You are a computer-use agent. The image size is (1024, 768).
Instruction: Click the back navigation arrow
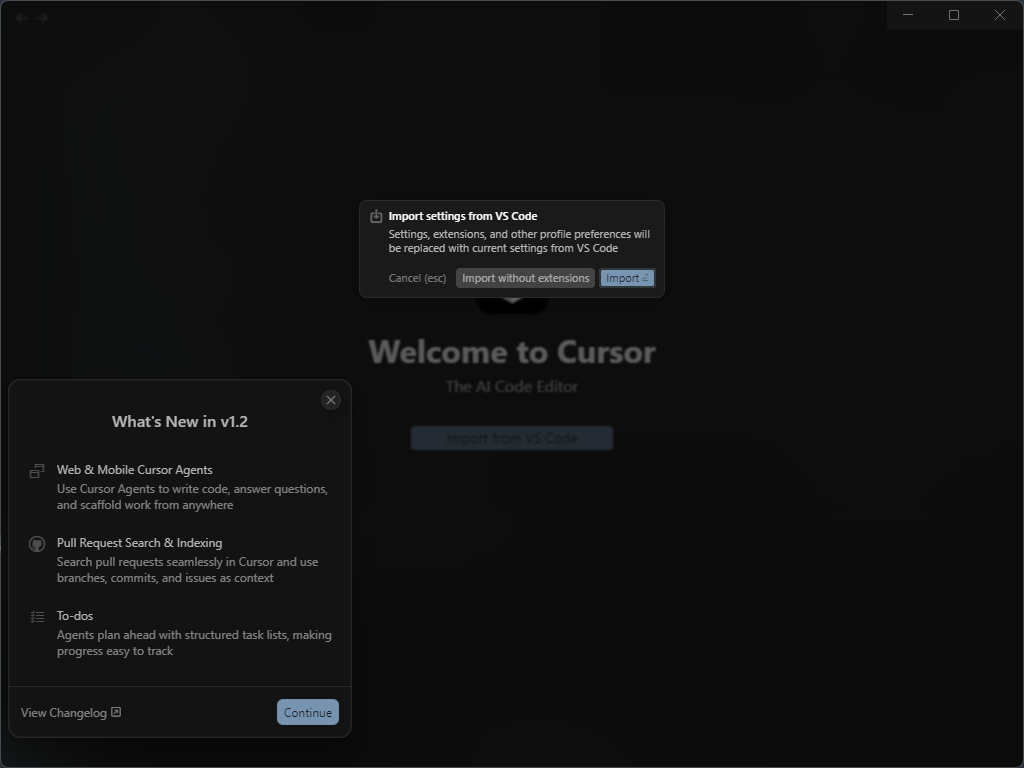(22, 18)
